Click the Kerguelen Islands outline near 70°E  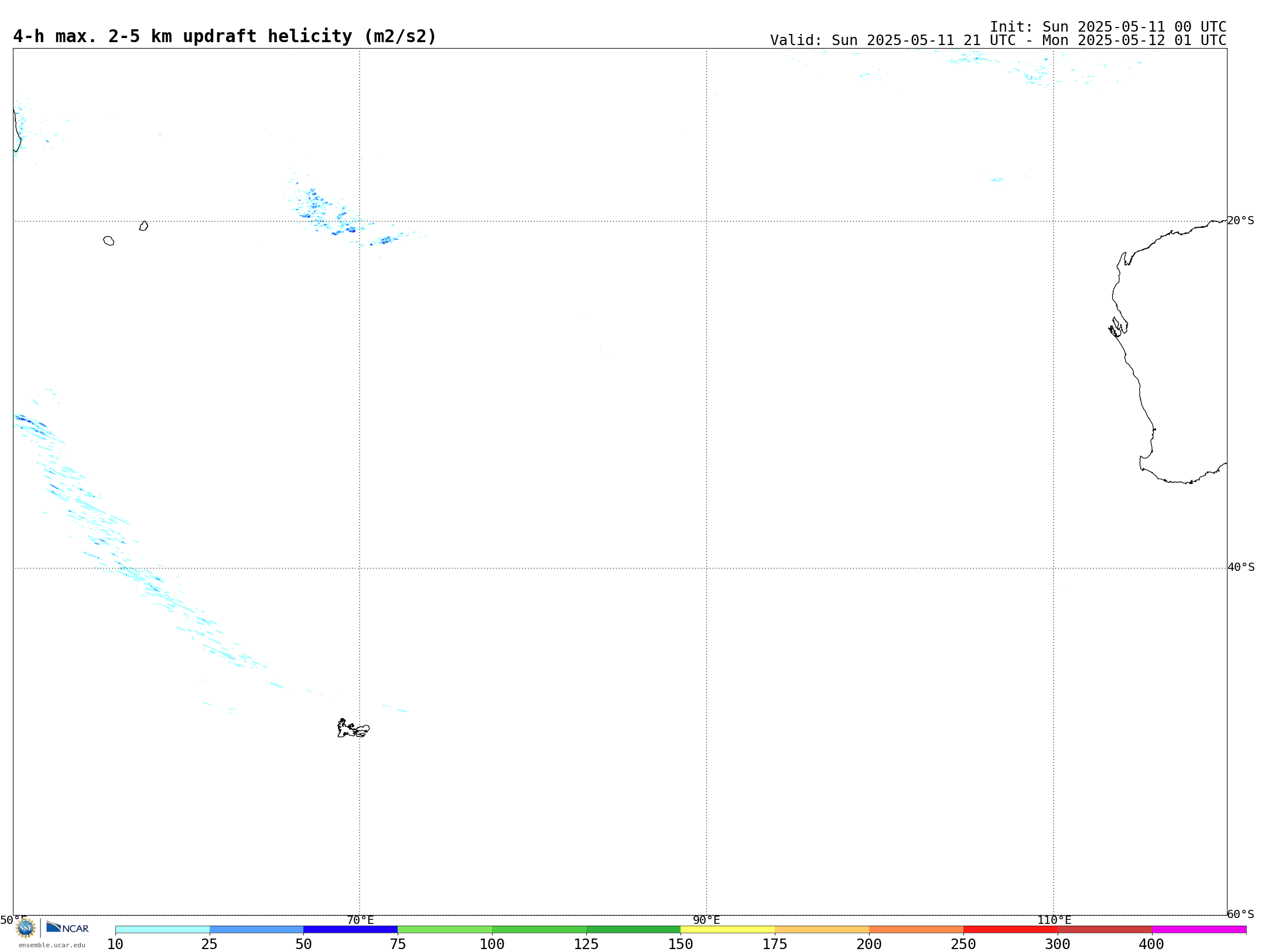pos(353,728)
